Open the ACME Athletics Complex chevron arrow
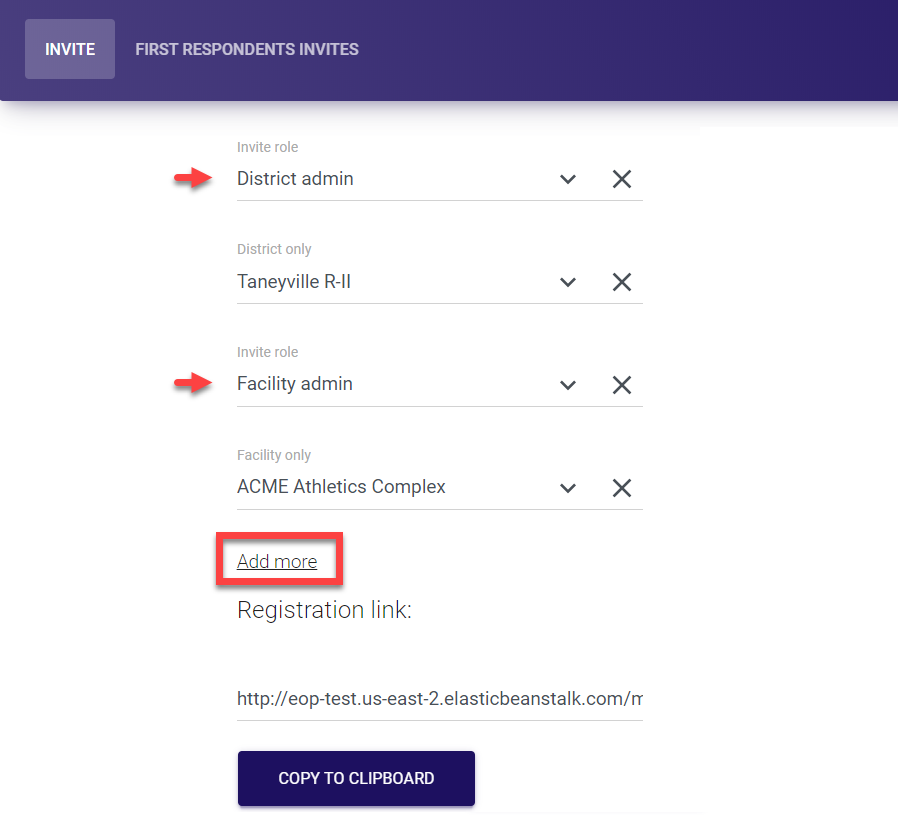The height and width of the screenshot is (816, 898). [x=568, y=488]
